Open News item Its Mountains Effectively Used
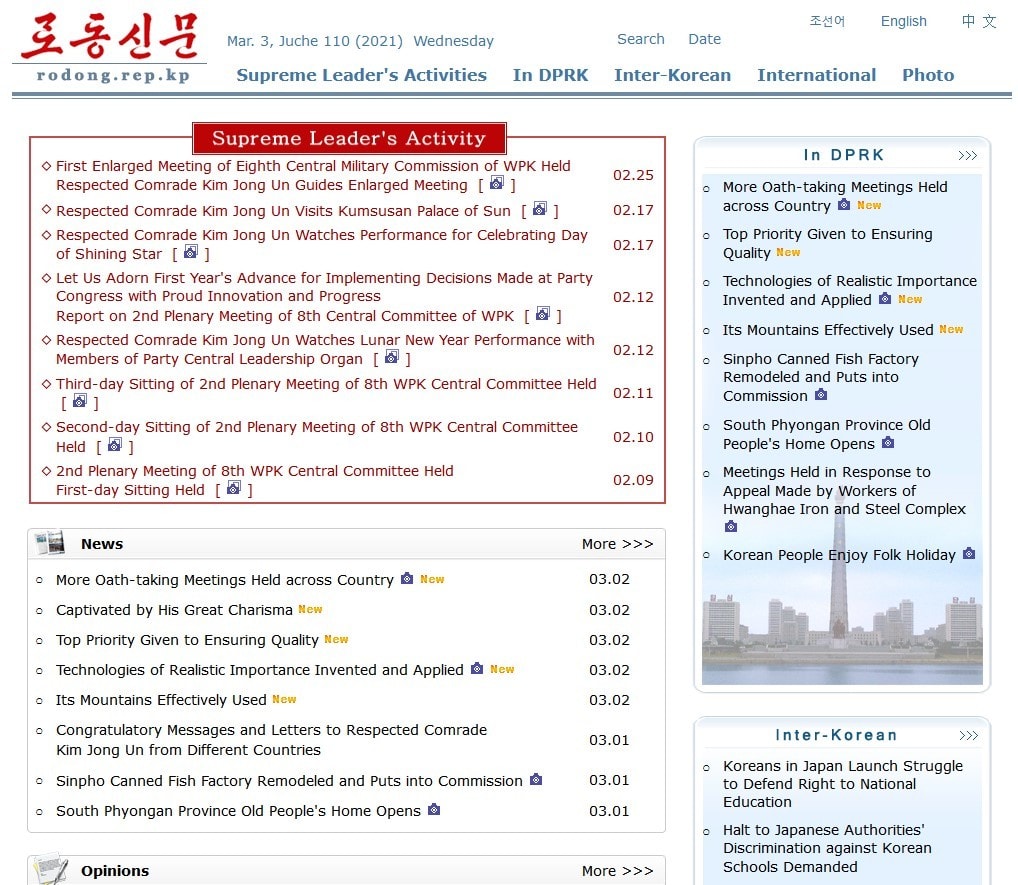The width and height of the screenshot is (1018, 885). pos(161,700)
